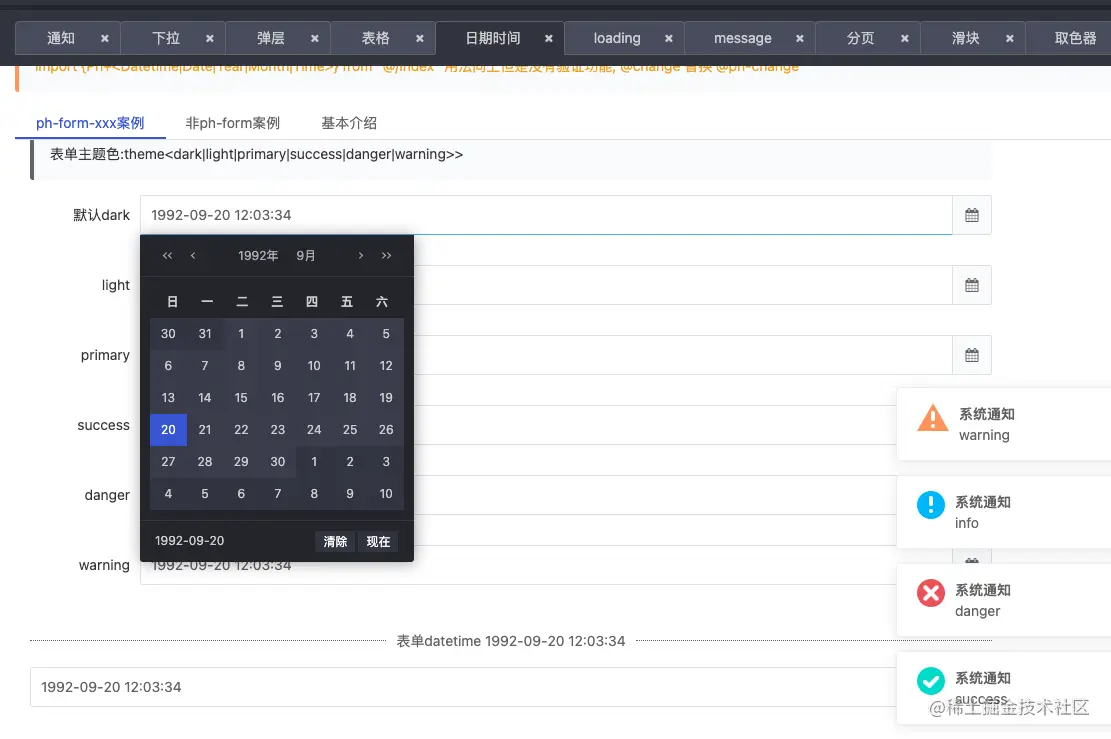This screenshot has height=739, width=1111.
Task: Click the blue info notification icon
Action: tap(931, 505)
